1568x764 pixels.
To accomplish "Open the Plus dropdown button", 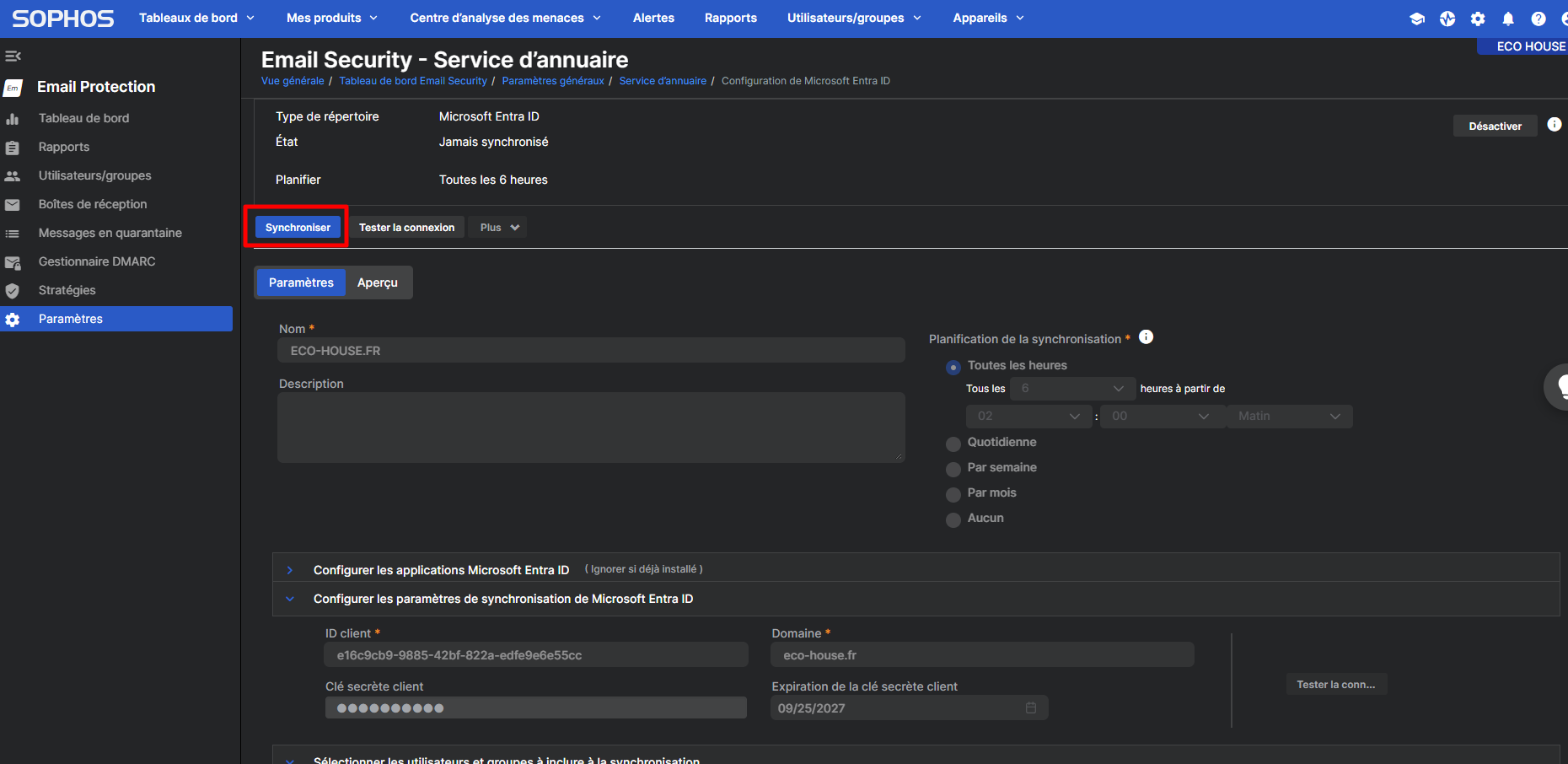I will [x=499, y=228].
